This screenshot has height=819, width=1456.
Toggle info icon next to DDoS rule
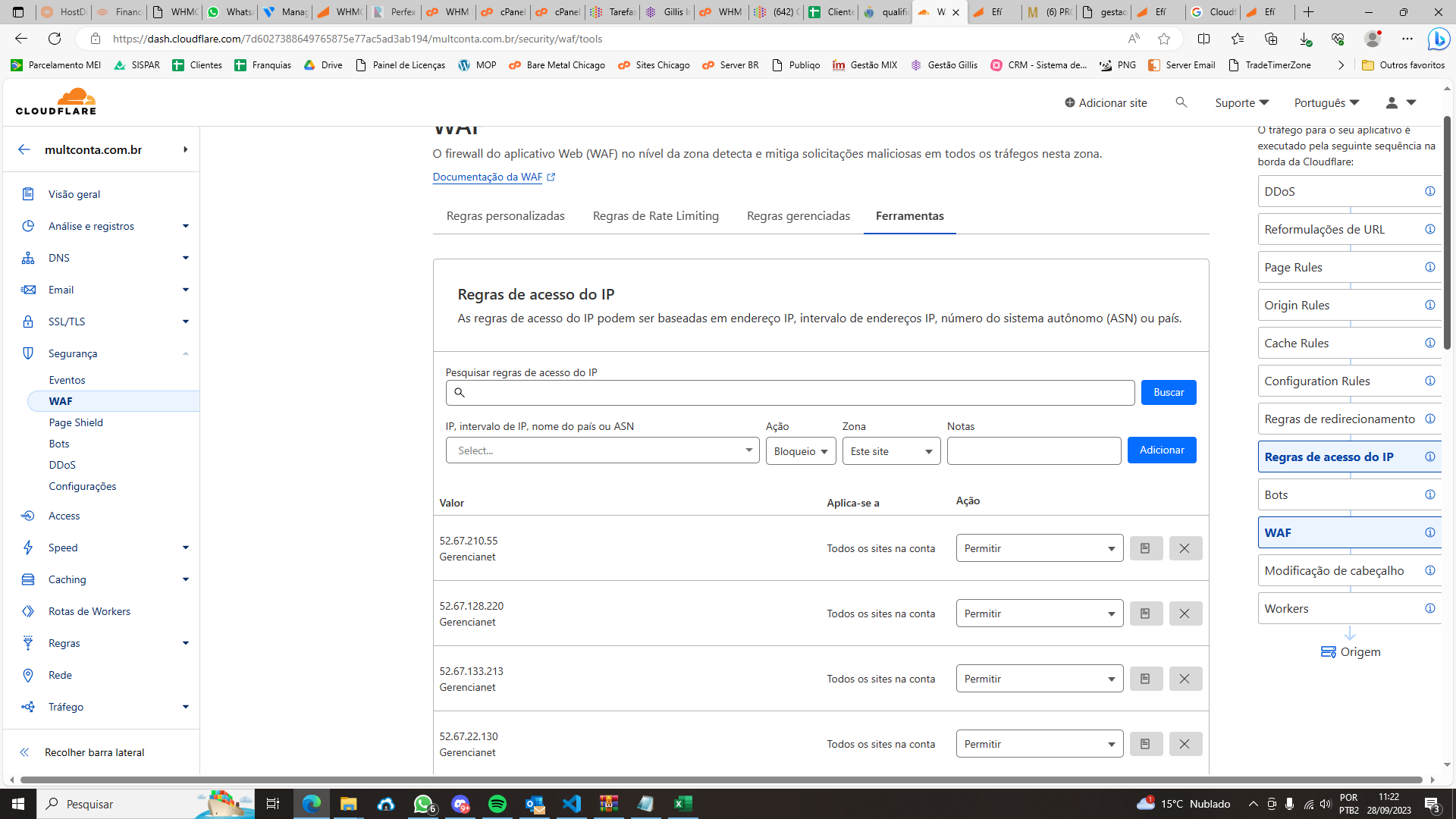[1430, 191]
